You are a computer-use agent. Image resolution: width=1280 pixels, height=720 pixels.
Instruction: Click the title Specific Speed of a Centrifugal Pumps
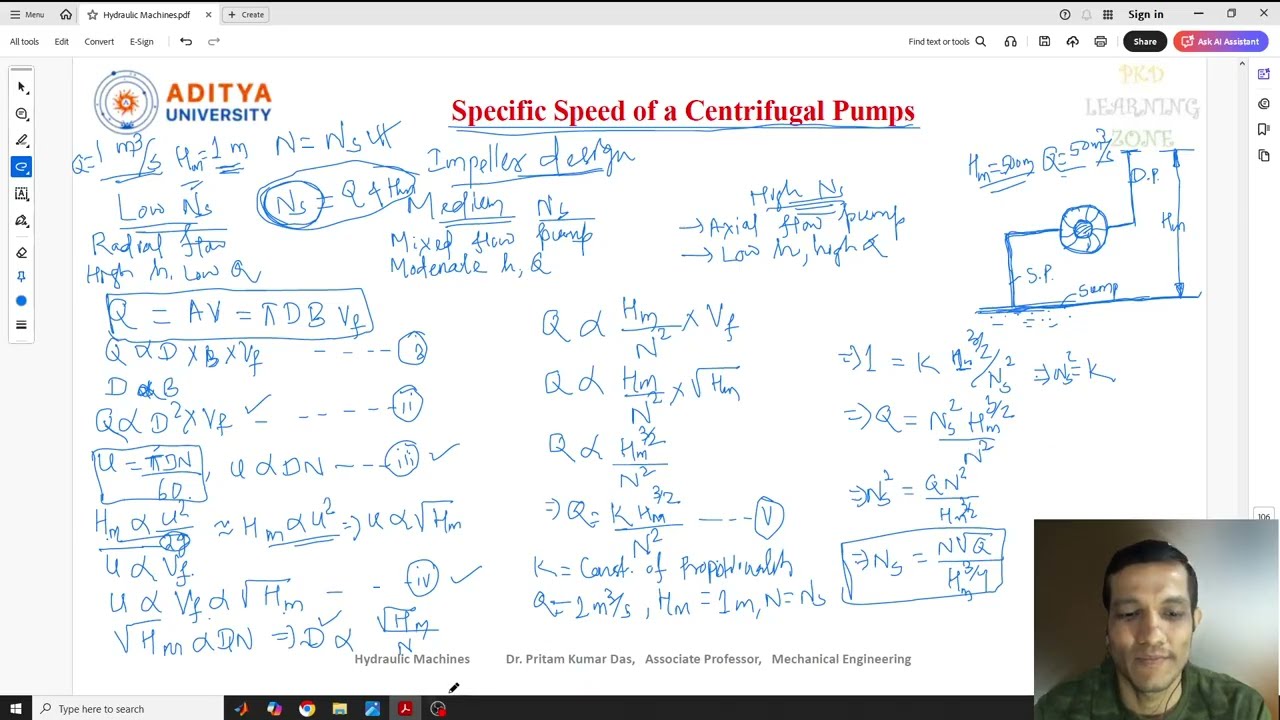pyautogui.click(x=683, y=110)
